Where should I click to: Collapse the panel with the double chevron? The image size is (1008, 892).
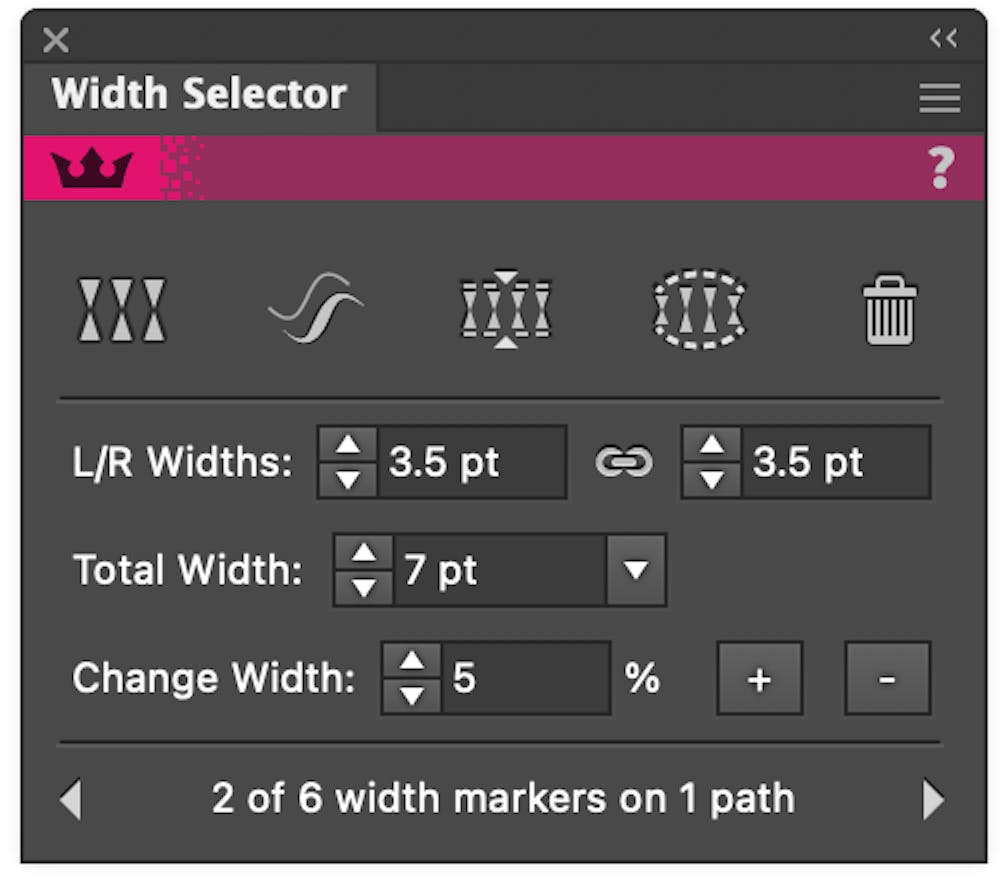coord(941,40)
